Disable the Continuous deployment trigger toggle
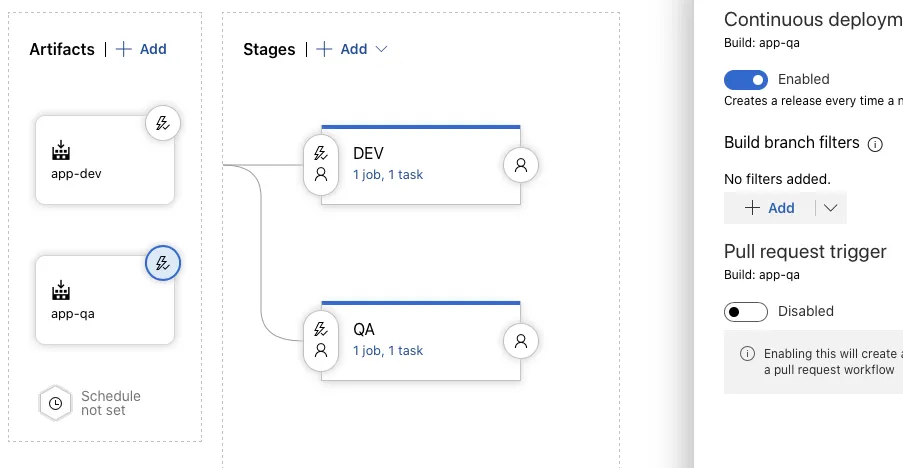This screenshot has width=903, height=468. click(746, 79)
